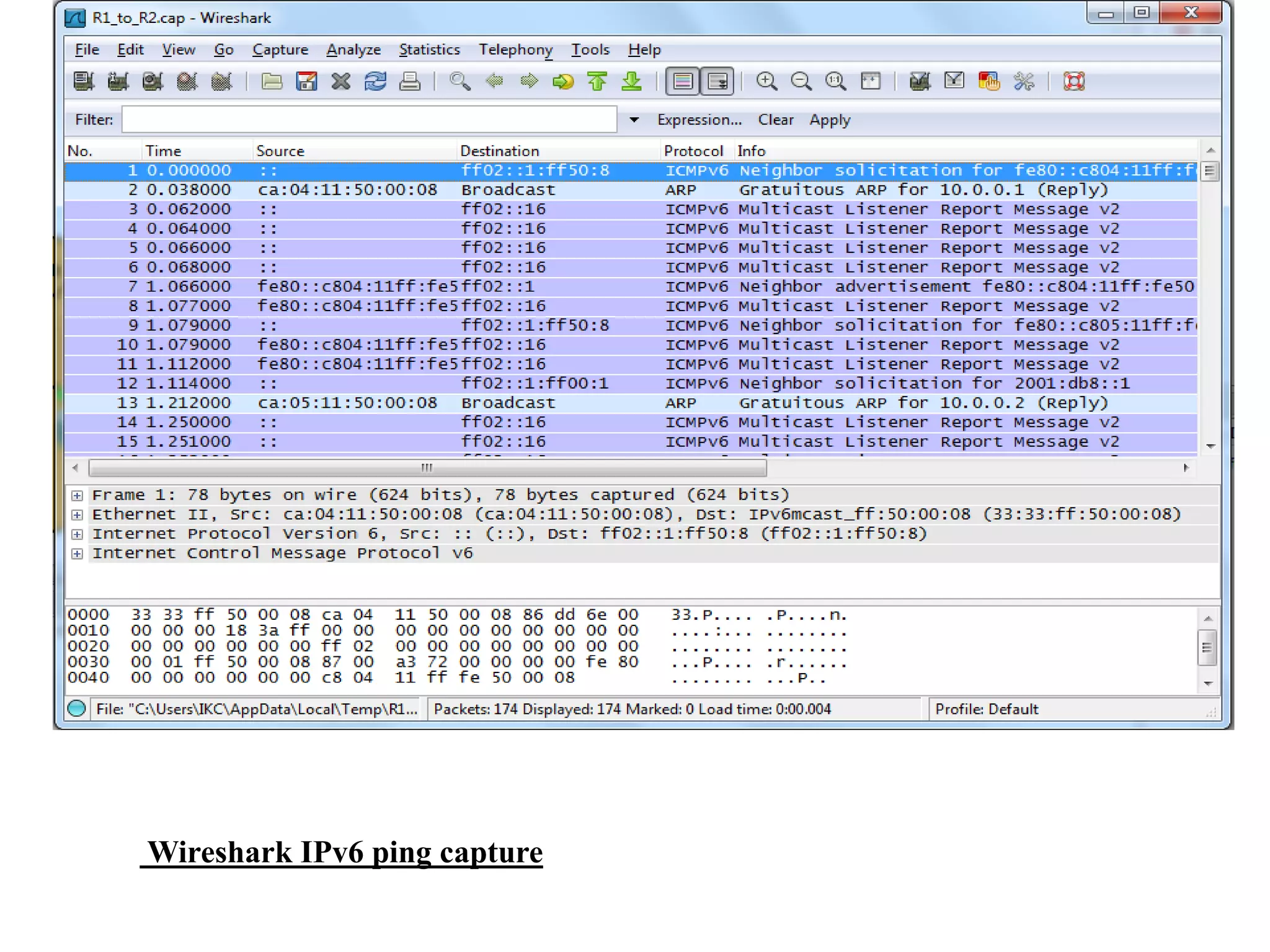The image size is (1270, 952).
Task: Zoom in toolbar icon
Action: pos(766,81)
